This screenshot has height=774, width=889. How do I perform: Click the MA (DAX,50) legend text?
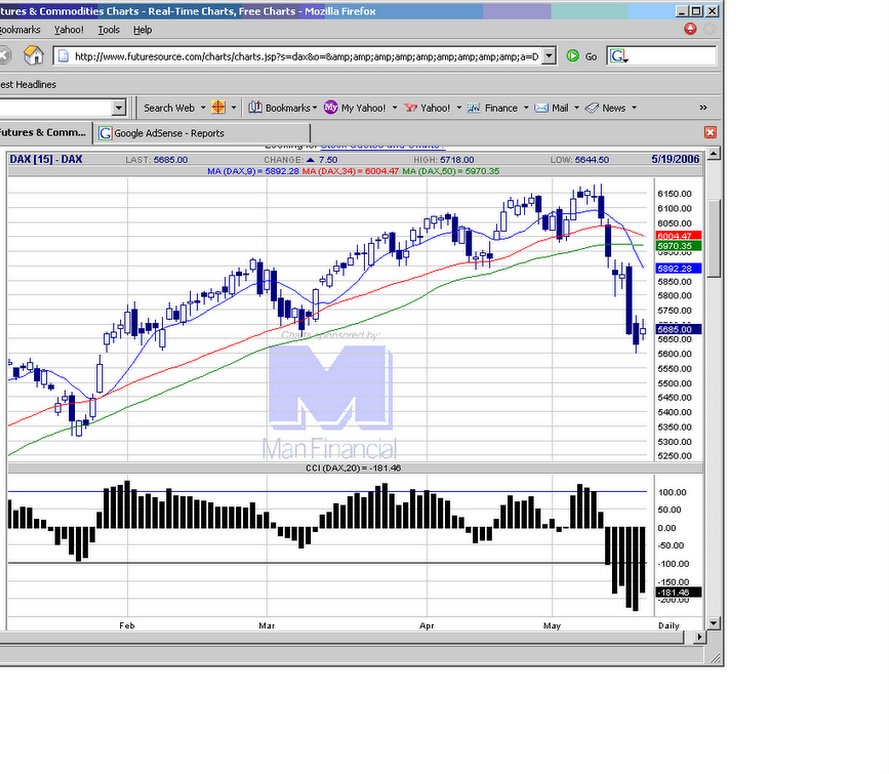point(451,171)
